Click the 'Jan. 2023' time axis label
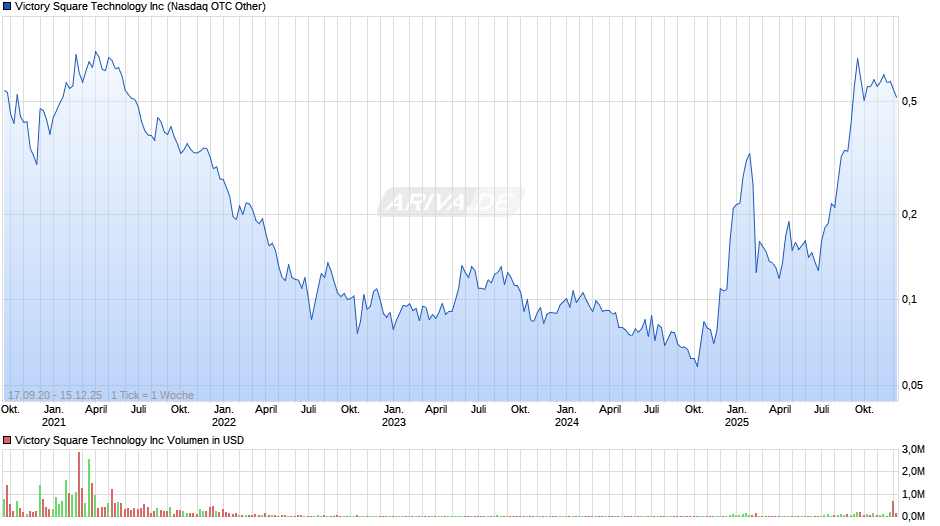Image resolution: width=940 pixels, height=526 pixels. (x=393, y=416)
